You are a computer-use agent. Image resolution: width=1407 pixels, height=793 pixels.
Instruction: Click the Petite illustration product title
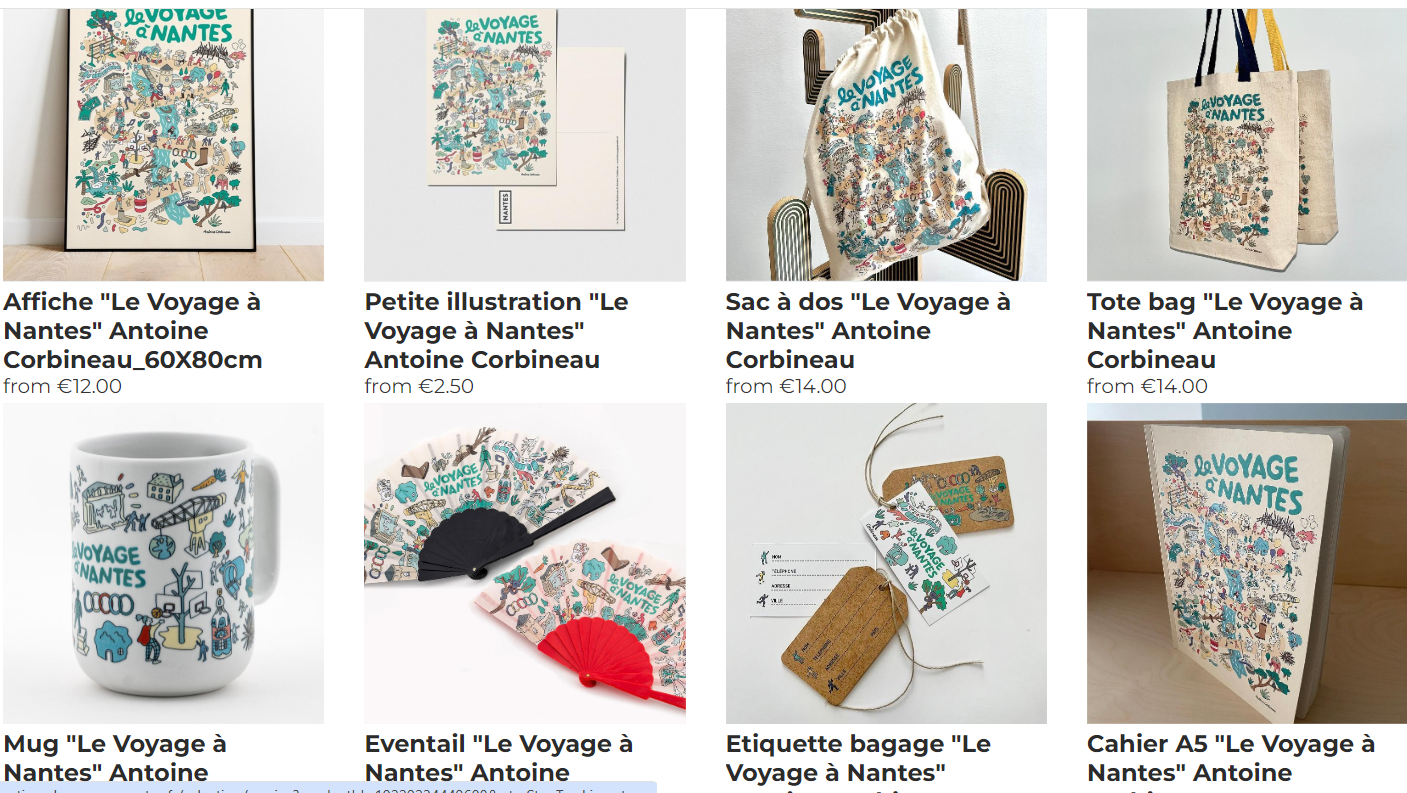click(x=497, y=331)
